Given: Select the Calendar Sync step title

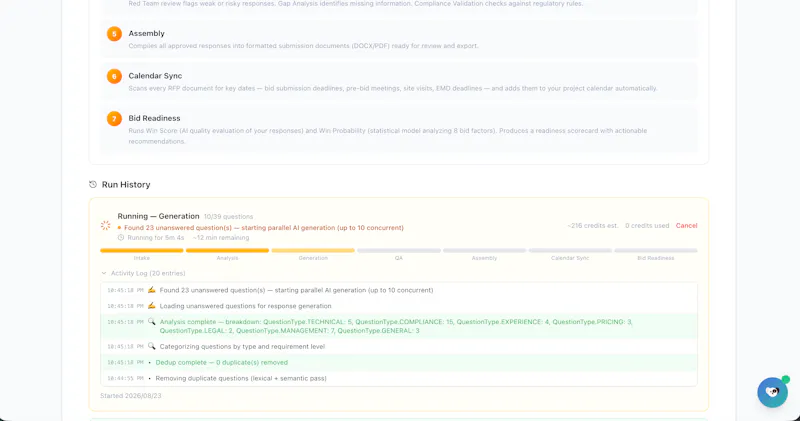Looking at the screenshot, I should (x=155, y=76).
